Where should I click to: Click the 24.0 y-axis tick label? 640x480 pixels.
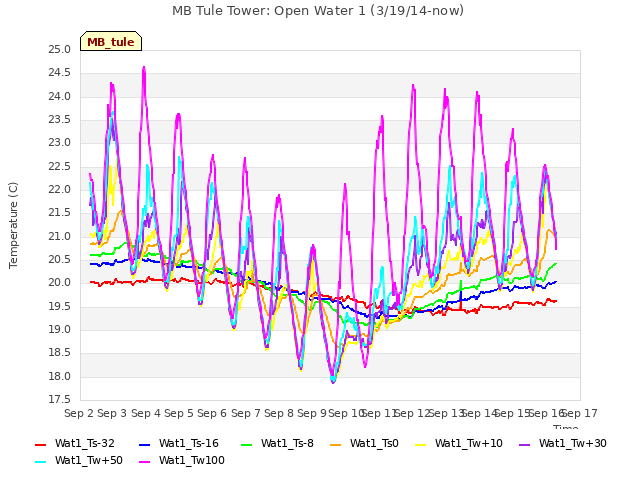point(59,97)
